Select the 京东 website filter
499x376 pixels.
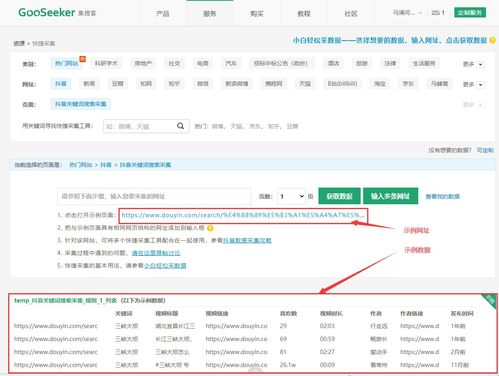coord(408,84)
